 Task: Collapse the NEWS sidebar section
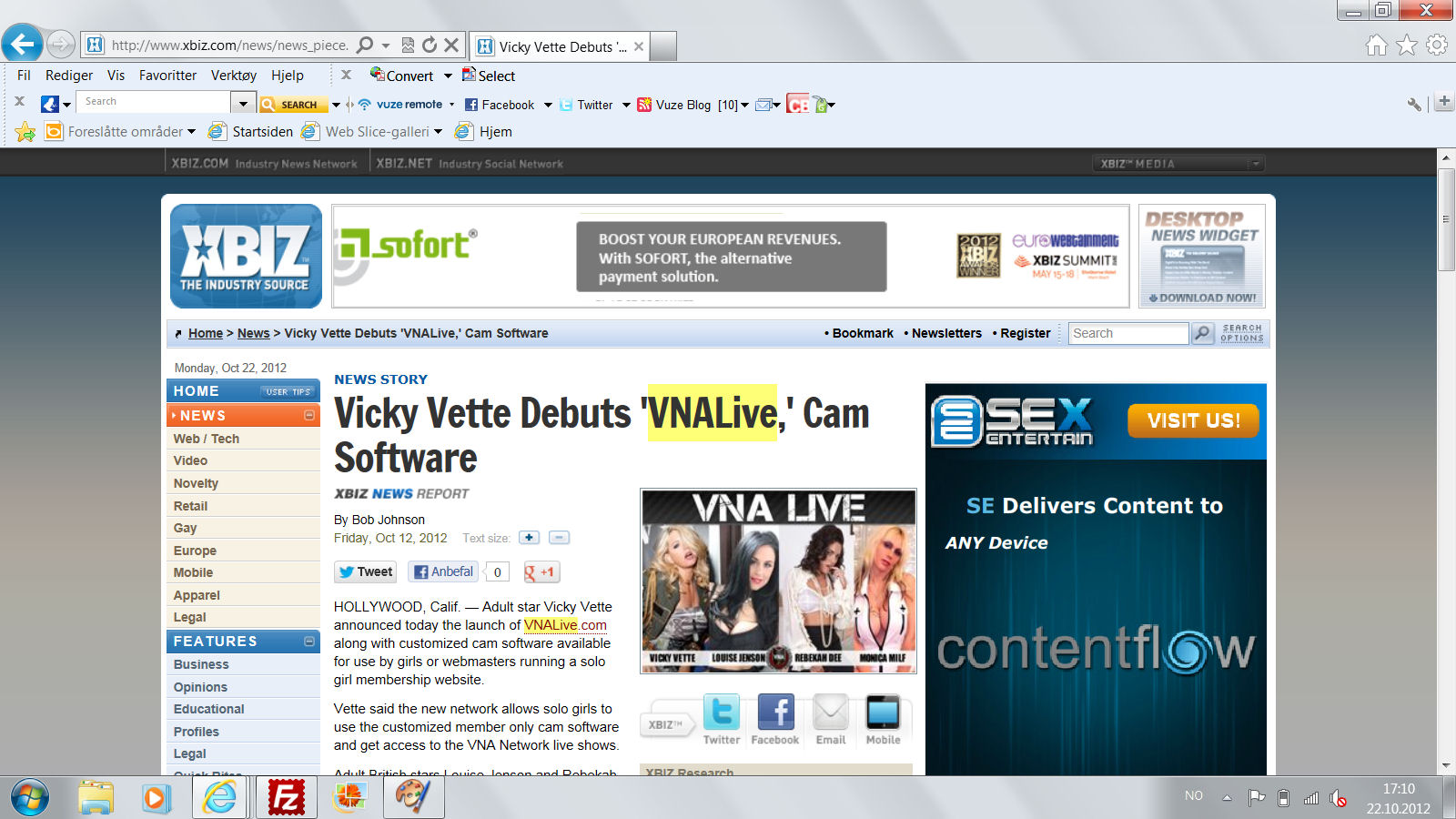309,415
